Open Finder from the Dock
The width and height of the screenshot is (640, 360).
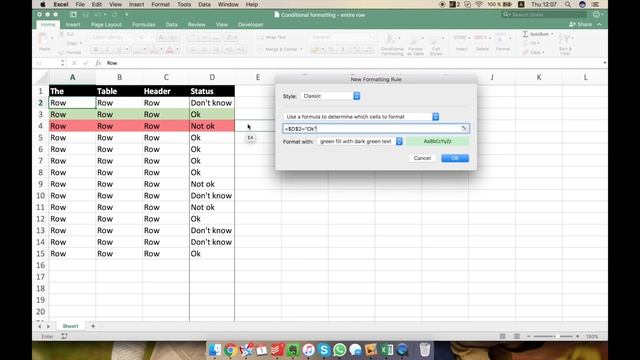(x=215, y=350)
